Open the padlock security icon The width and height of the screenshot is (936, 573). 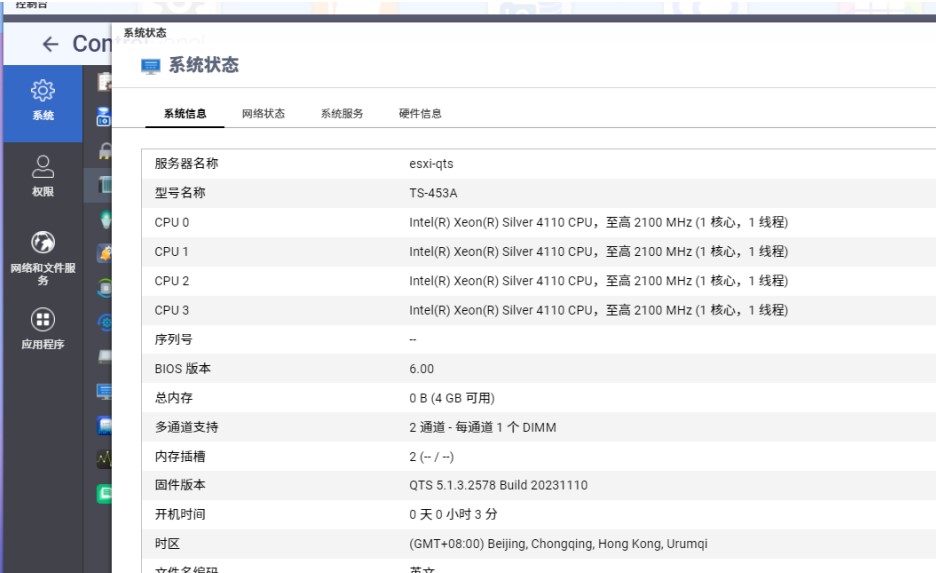point(105,150)
